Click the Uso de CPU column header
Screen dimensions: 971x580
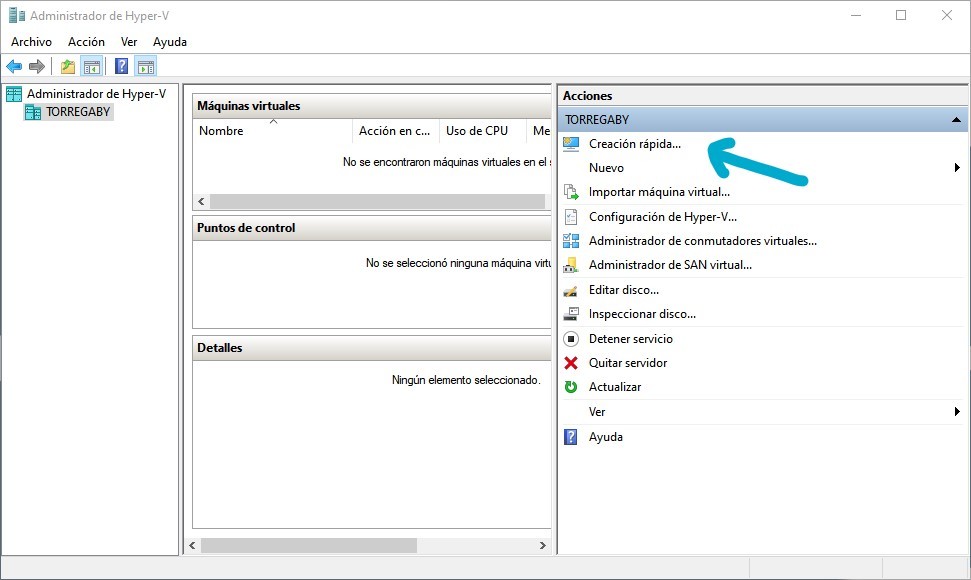482,131
